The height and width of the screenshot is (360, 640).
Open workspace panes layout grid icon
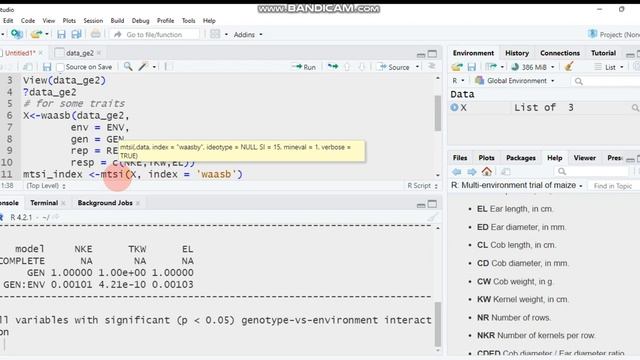click(x=215, y=34)
